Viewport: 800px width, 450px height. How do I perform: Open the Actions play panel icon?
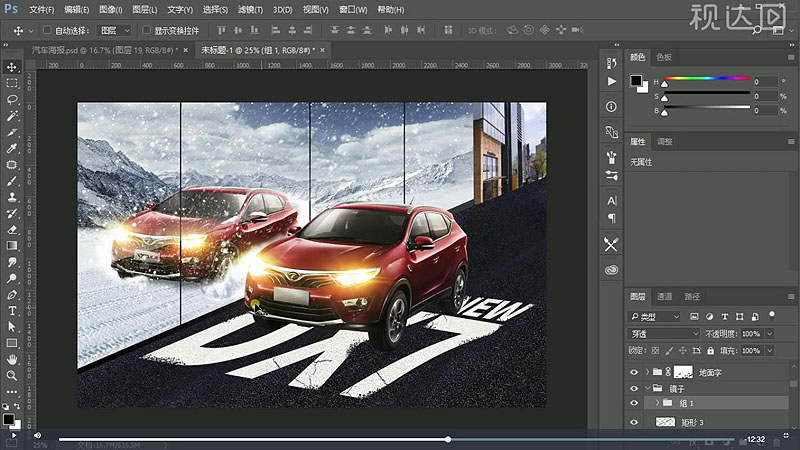611,81
